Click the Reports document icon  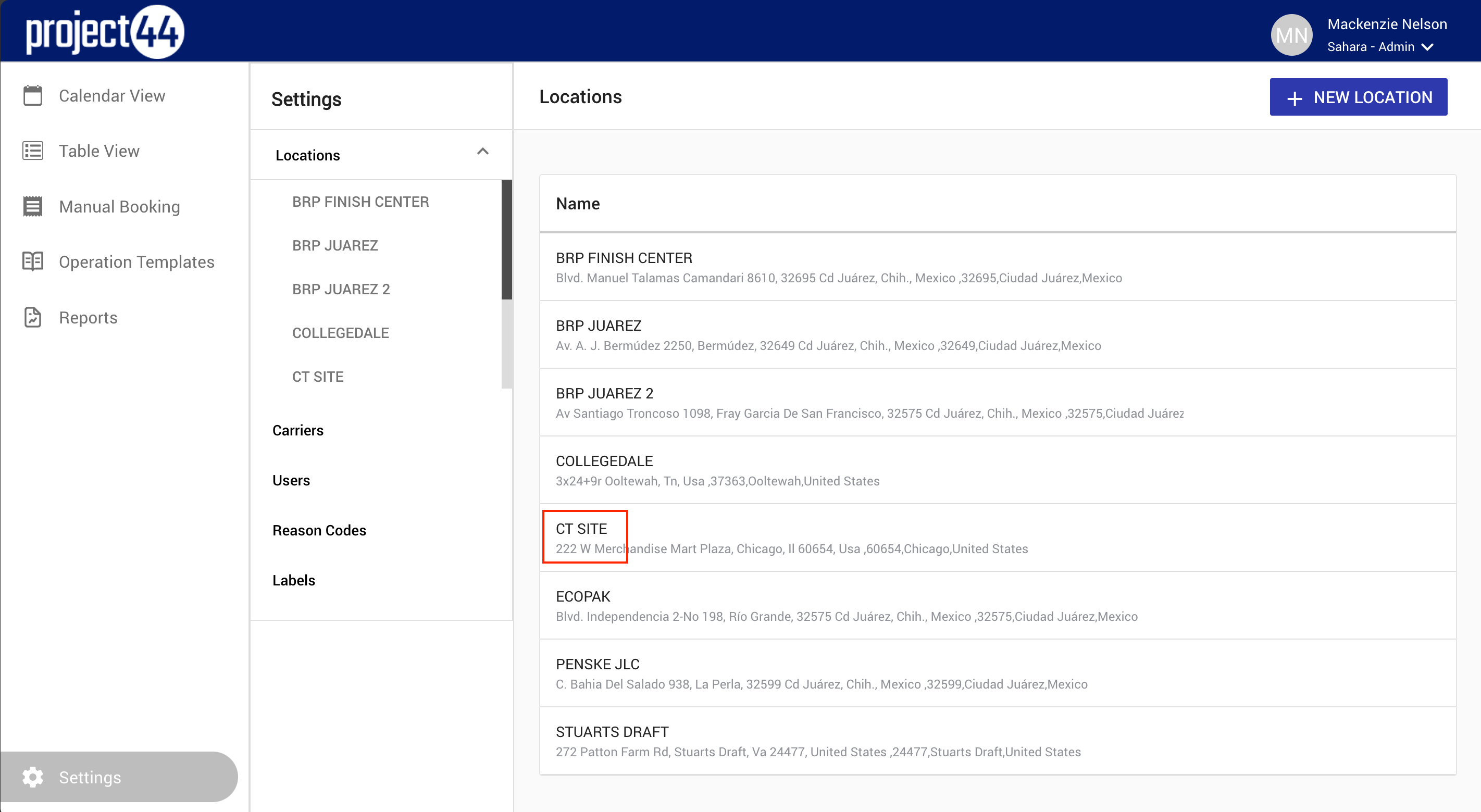tap(33, 317)
